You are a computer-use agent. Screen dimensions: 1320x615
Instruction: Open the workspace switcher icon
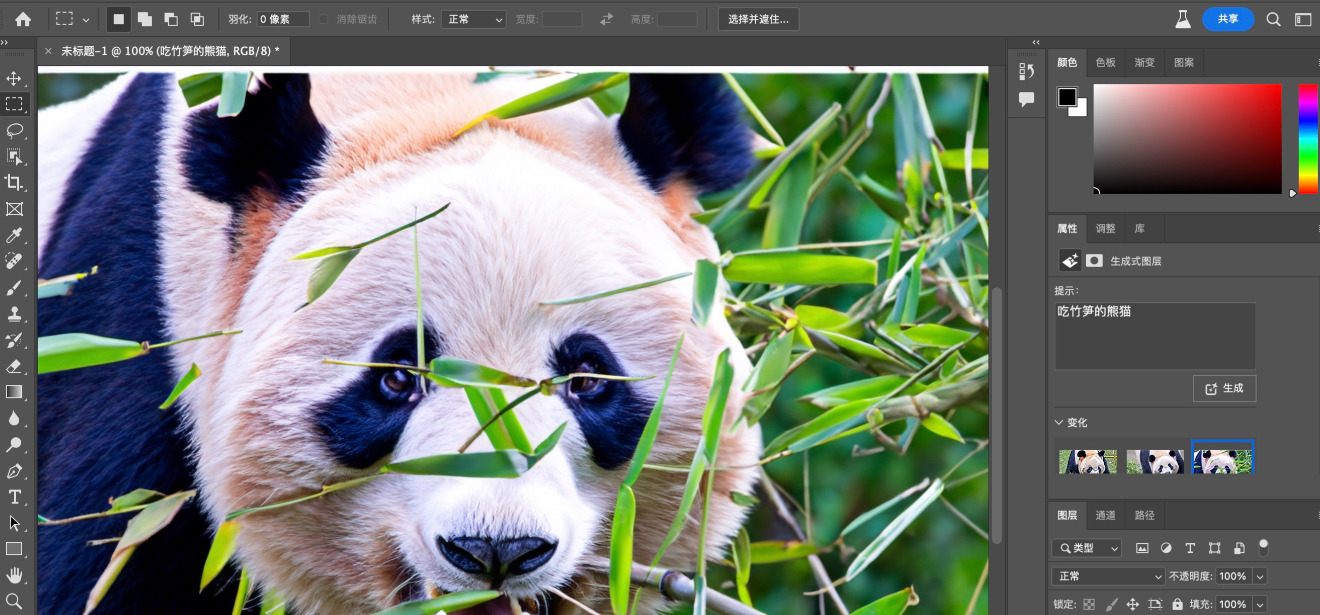1303,19
